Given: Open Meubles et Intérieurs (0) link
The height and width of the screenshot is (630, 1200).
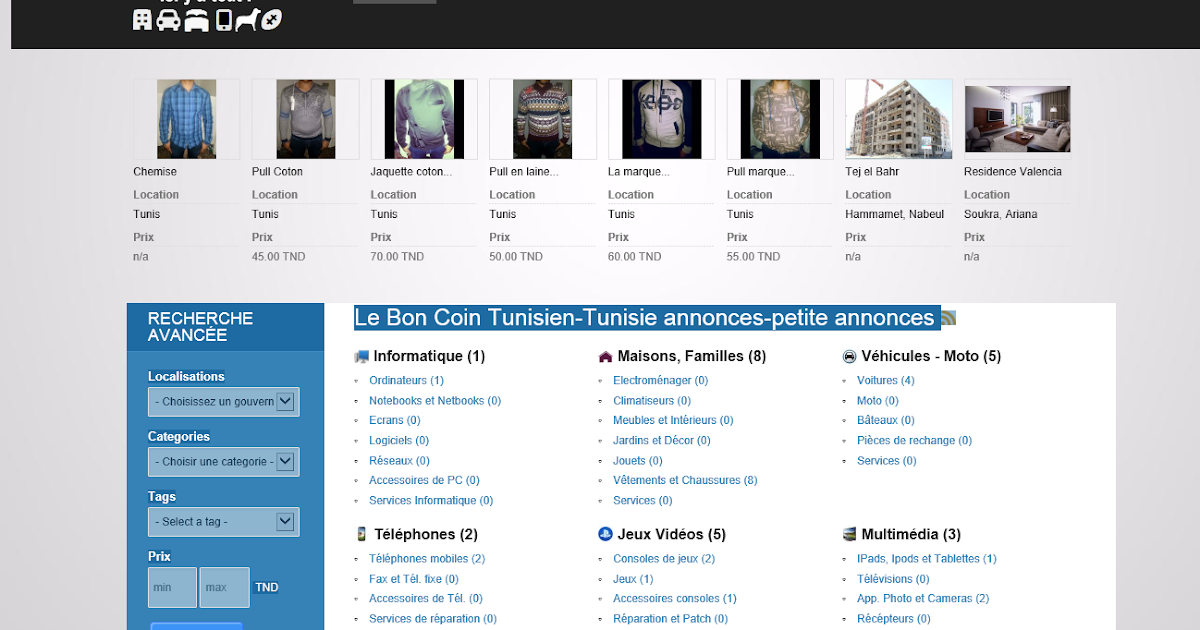Looking at the screenshot, I should click(x=673, y=420).
